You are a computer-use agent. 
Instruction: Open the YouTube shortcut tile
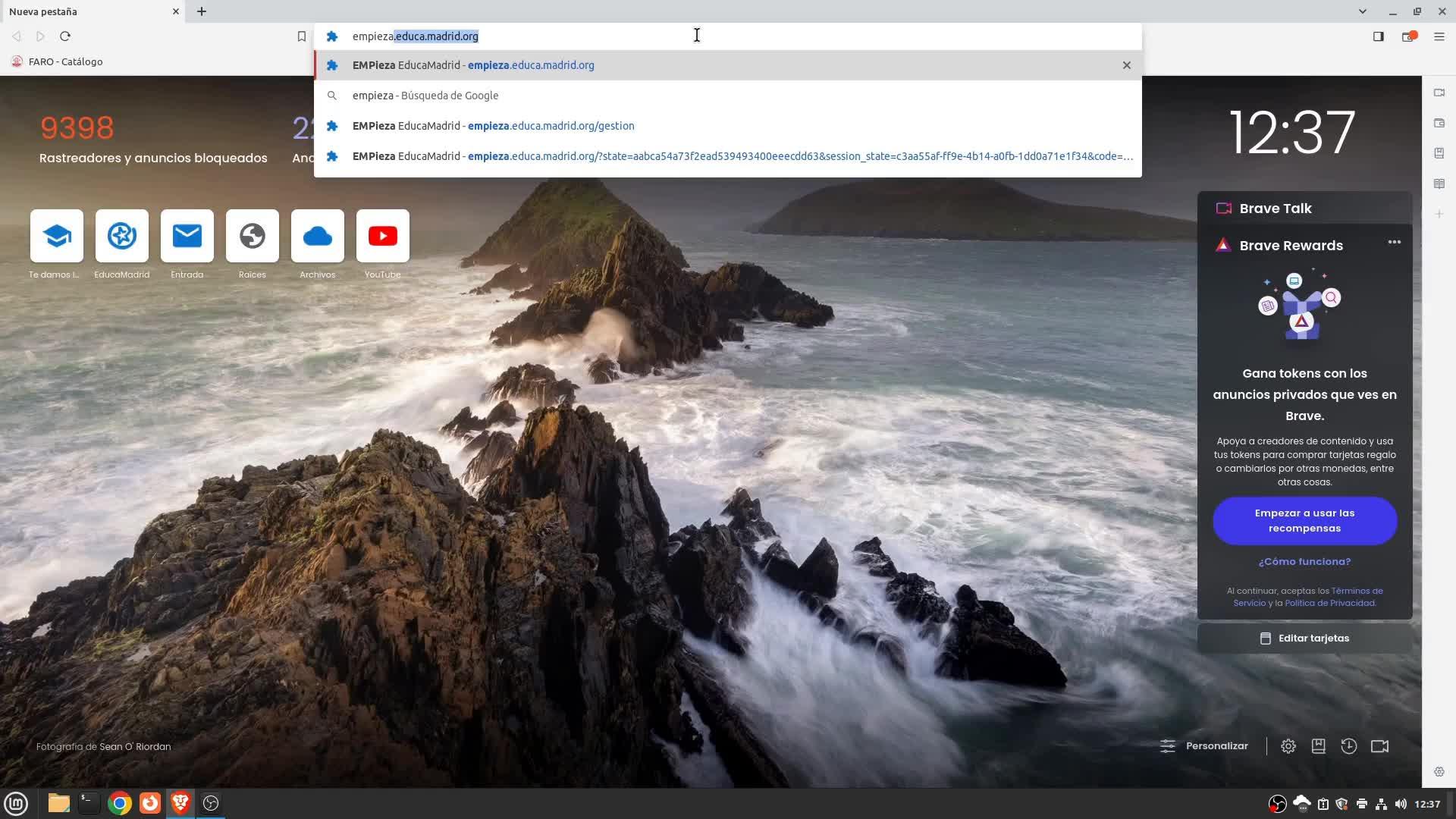pyautogui.click(x=382, y=236)
